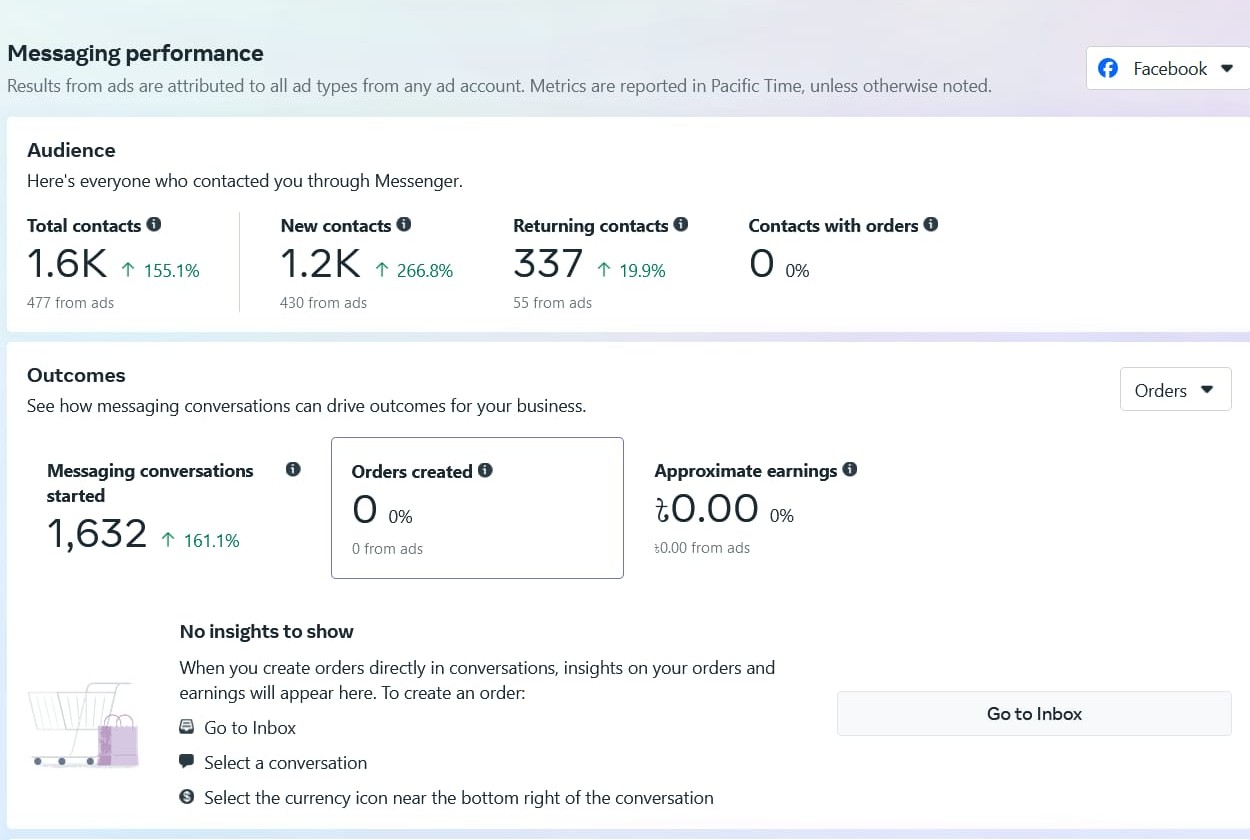Show the Approximate earnings info icon tooltip

coord(850,469)
